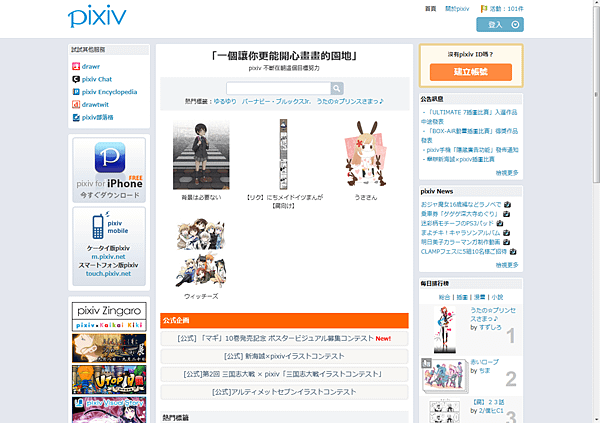Click the ゆるゆり popular tag
Viewport: 600px width, 423px height.
click(x=225, y=101)
